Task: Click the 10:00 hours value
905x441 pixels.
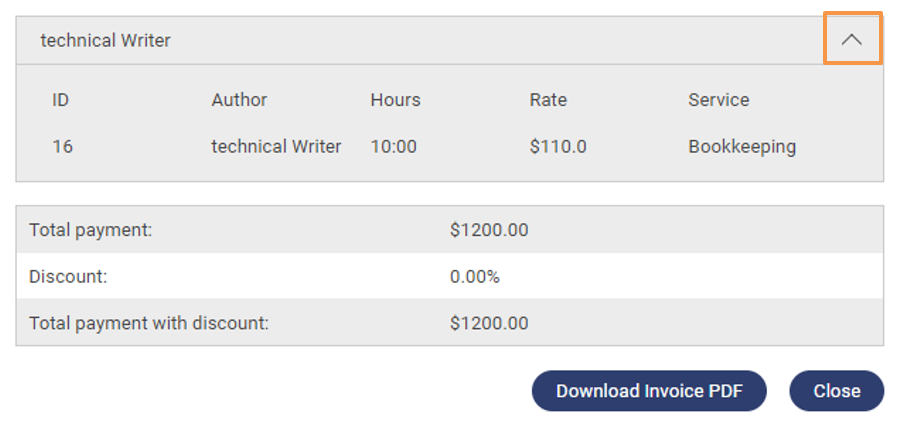Action: pyautogui.click(x=393, y=147)
